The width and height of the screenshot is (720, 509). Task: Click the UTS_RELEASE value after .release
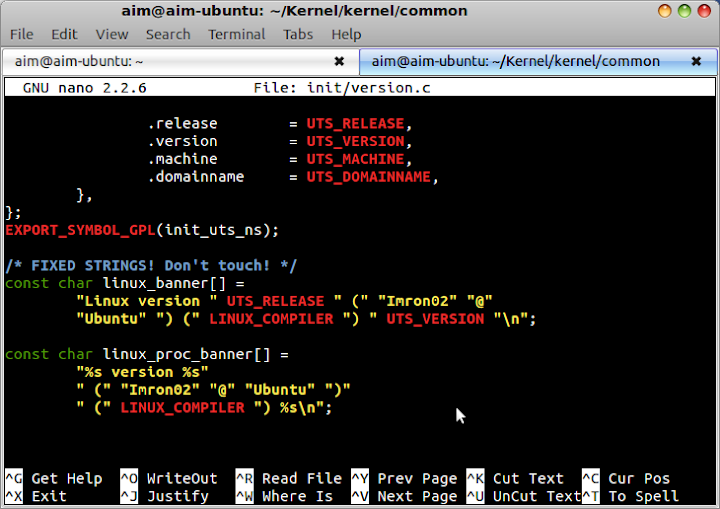[x=355, y=124]
